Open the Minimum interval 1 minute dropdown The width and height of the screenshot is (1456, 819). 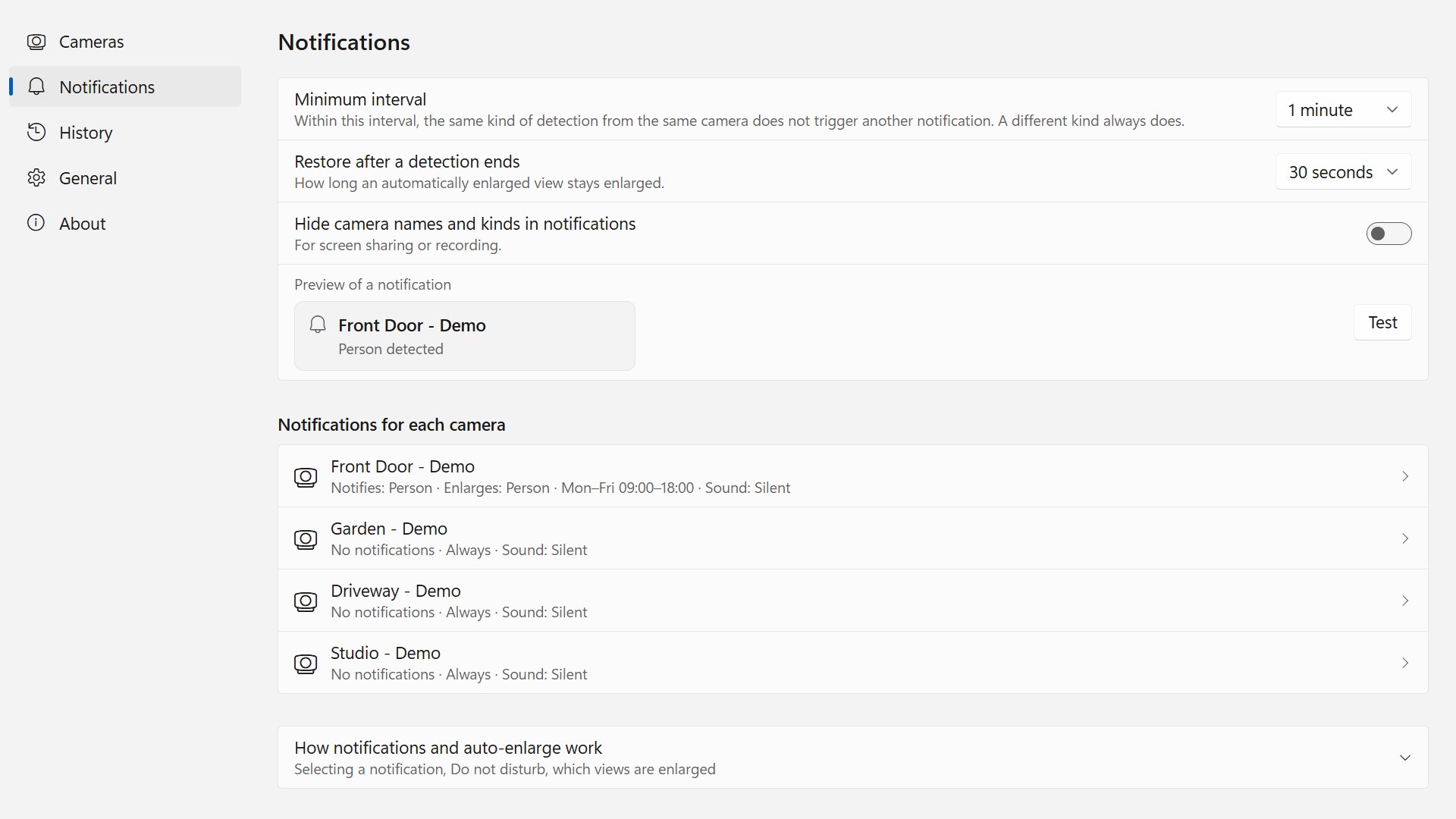point(1343,110)
